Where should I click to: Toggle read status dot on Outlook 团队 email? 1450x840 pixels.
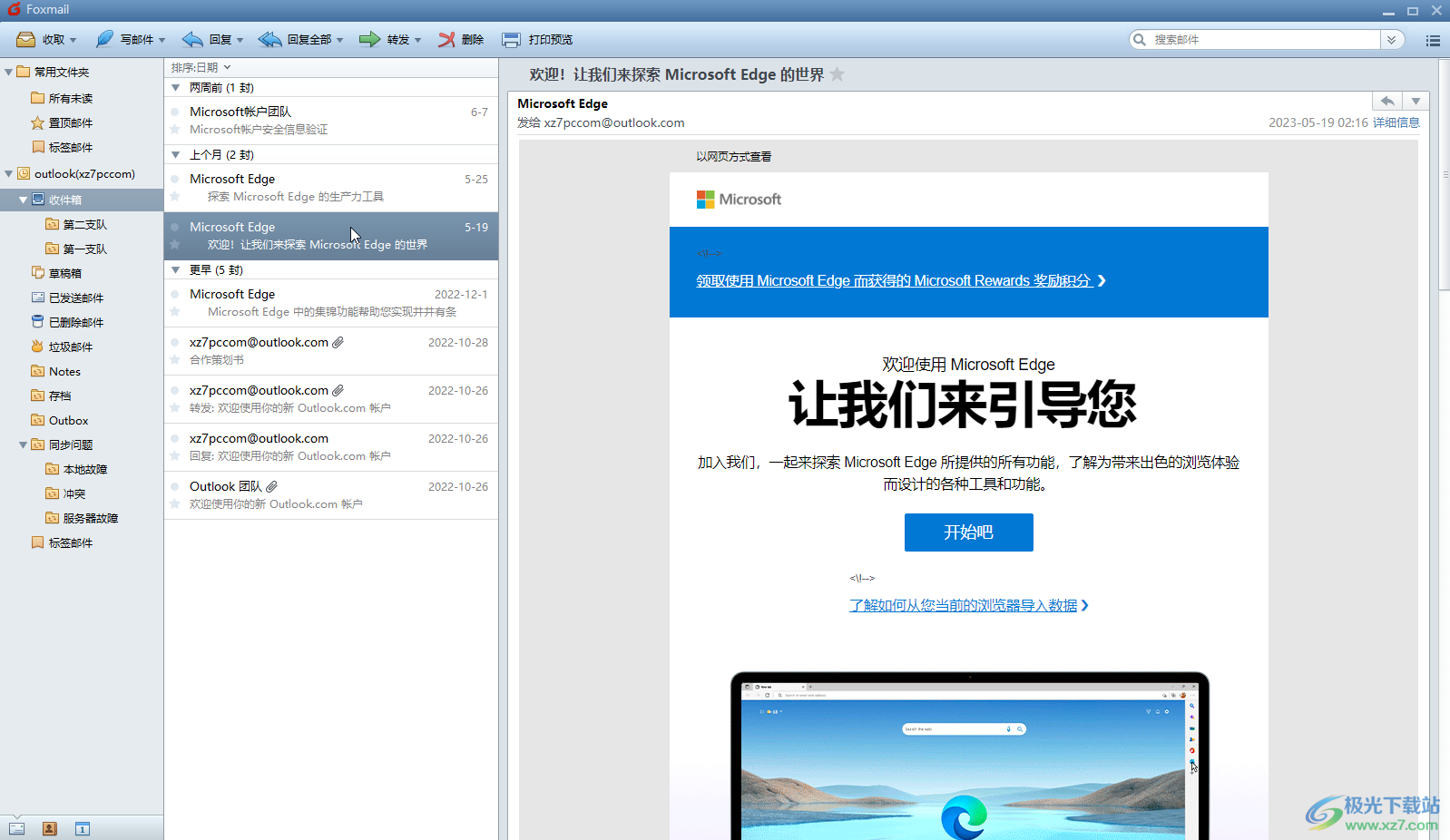175,487
